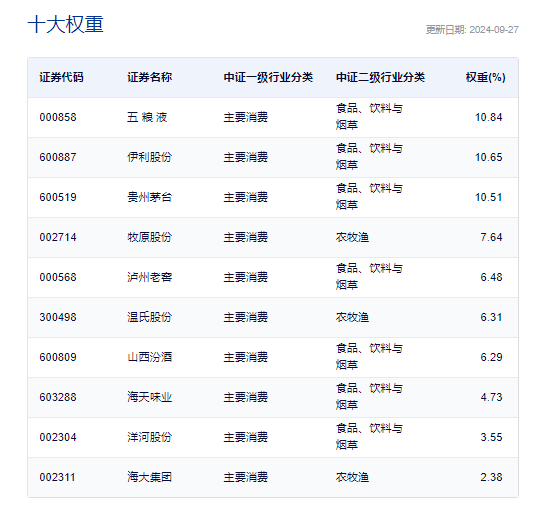Click 海大集团 security name

150,477
